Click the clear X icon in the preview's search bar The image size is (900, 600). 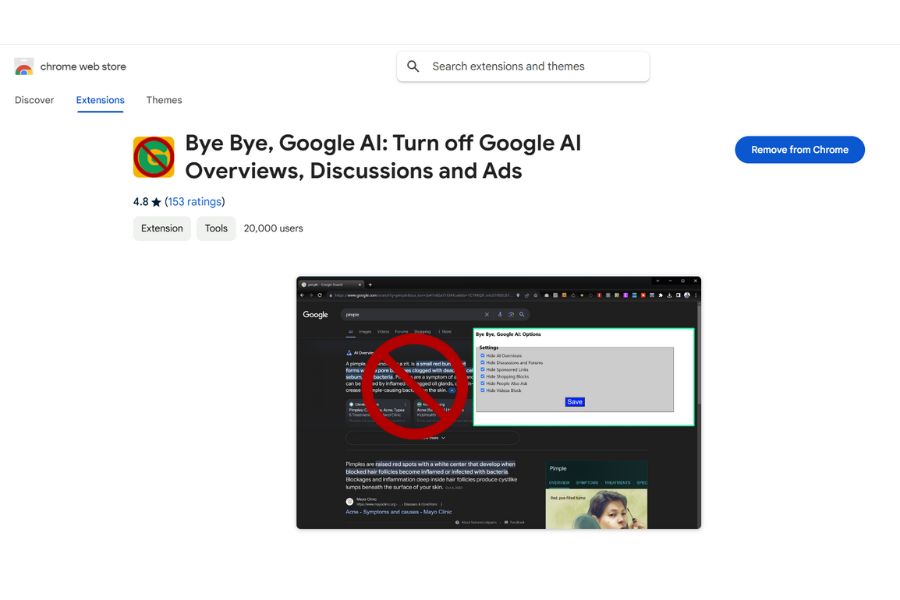pos(487,314)
